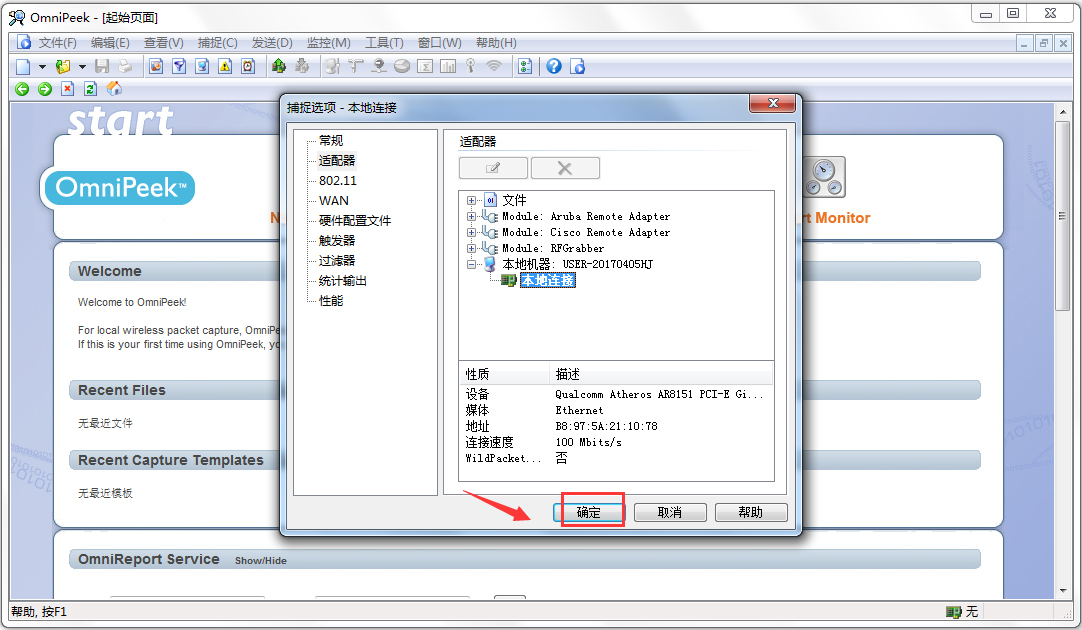Click the pencil edit icon above the adapter list
The height and width of the screenshot is (630, 1082).
[x=493, y=167]
